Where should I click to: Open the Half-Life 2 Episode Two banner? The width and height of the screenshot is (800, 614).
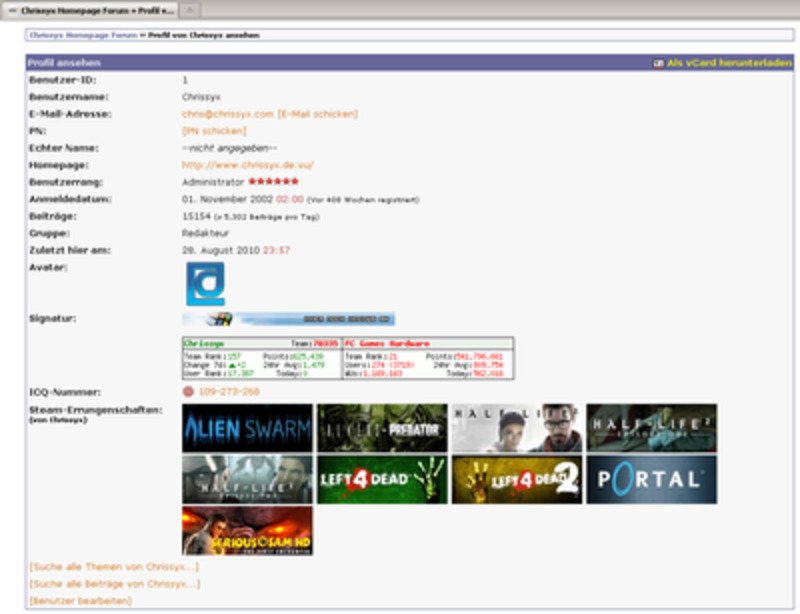pyautogui.click(x=247, y=480)
